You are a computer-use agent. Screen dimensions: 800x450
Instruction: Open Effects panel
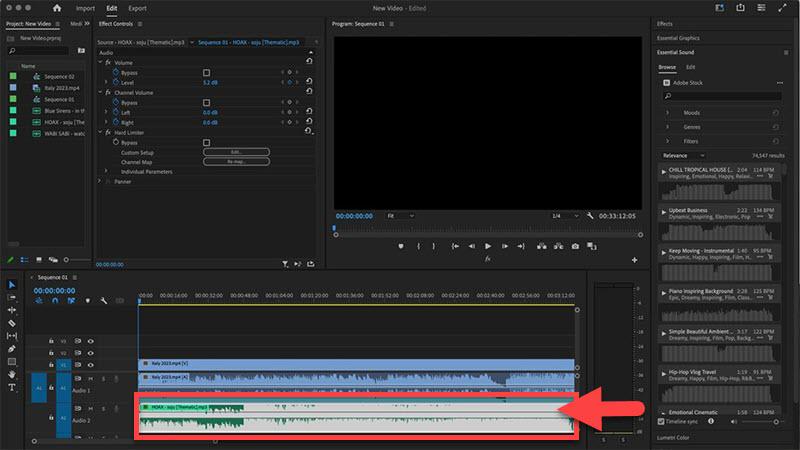[665, 24]
